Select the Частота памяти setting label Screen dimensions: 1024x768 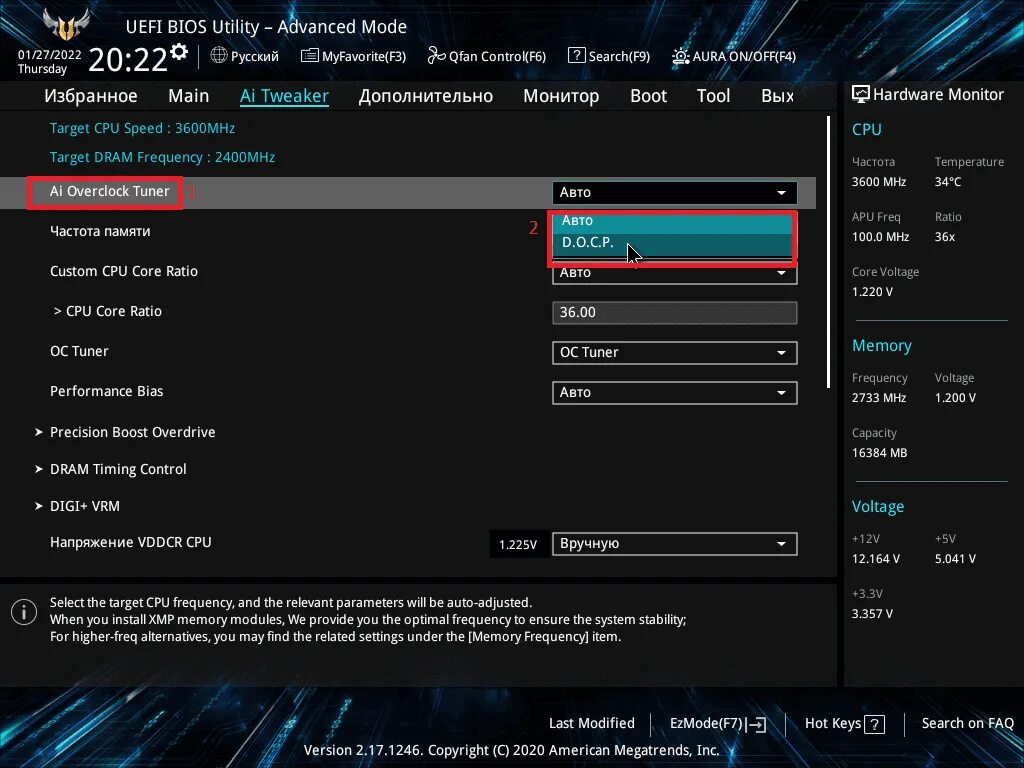click(x=100, y=231)
